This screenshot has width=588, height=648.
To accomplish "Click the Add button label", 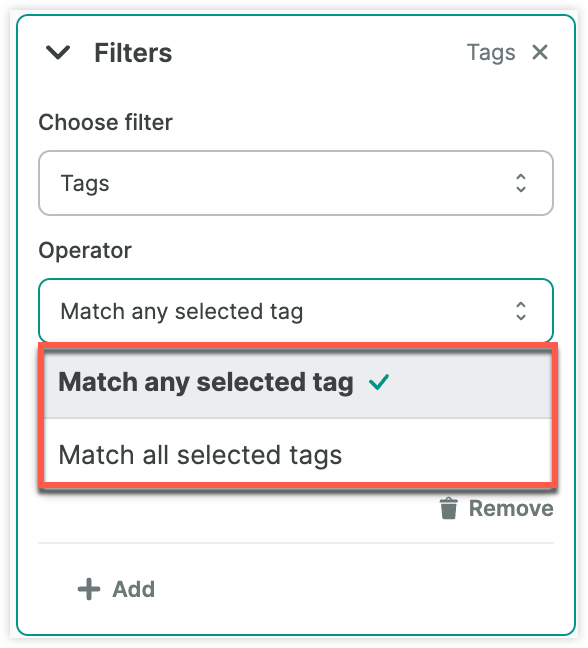I will (x=133, y=589).
